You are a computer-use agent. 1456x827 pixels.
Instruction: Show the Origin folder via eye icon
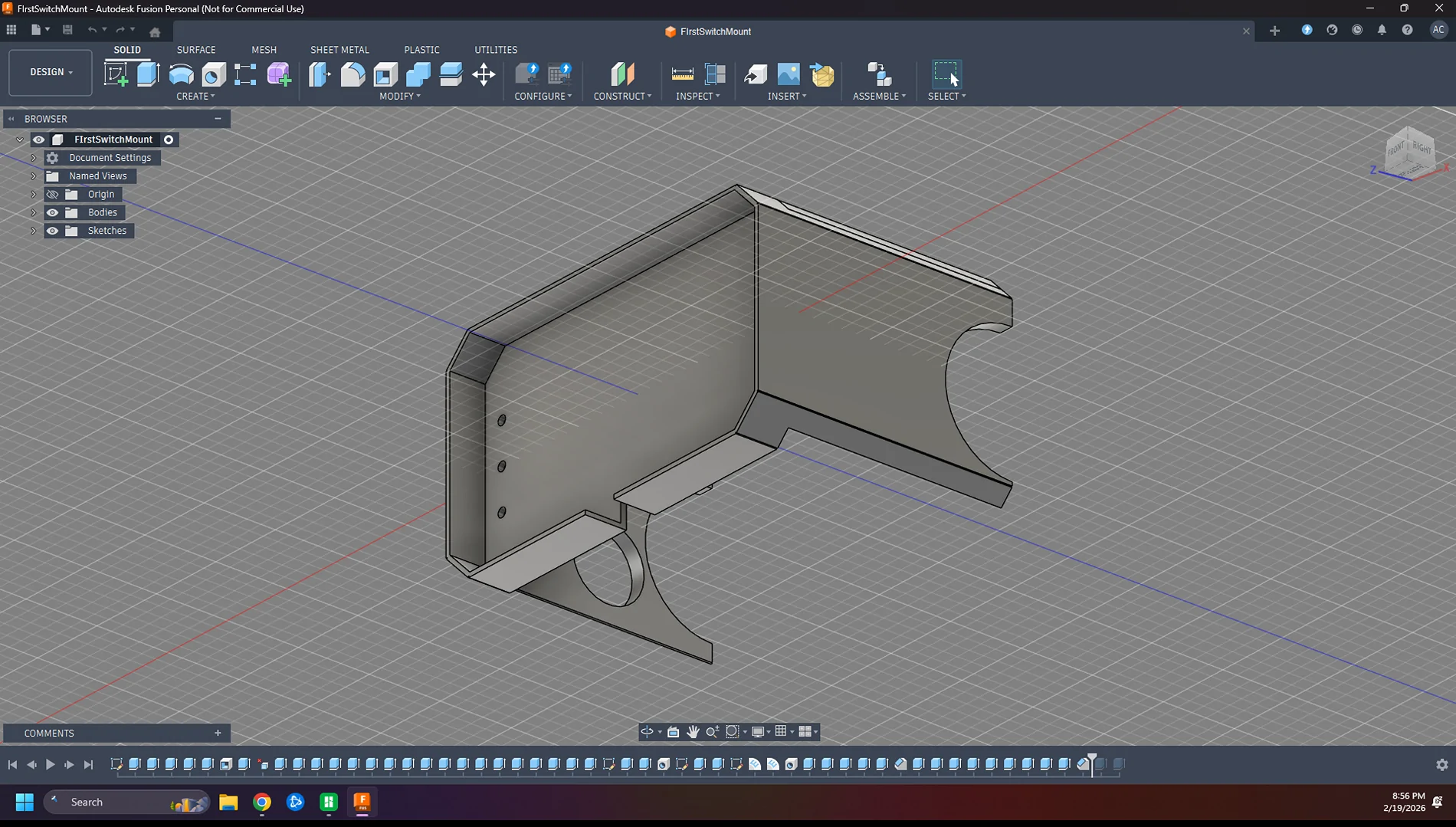click(52, 195)
